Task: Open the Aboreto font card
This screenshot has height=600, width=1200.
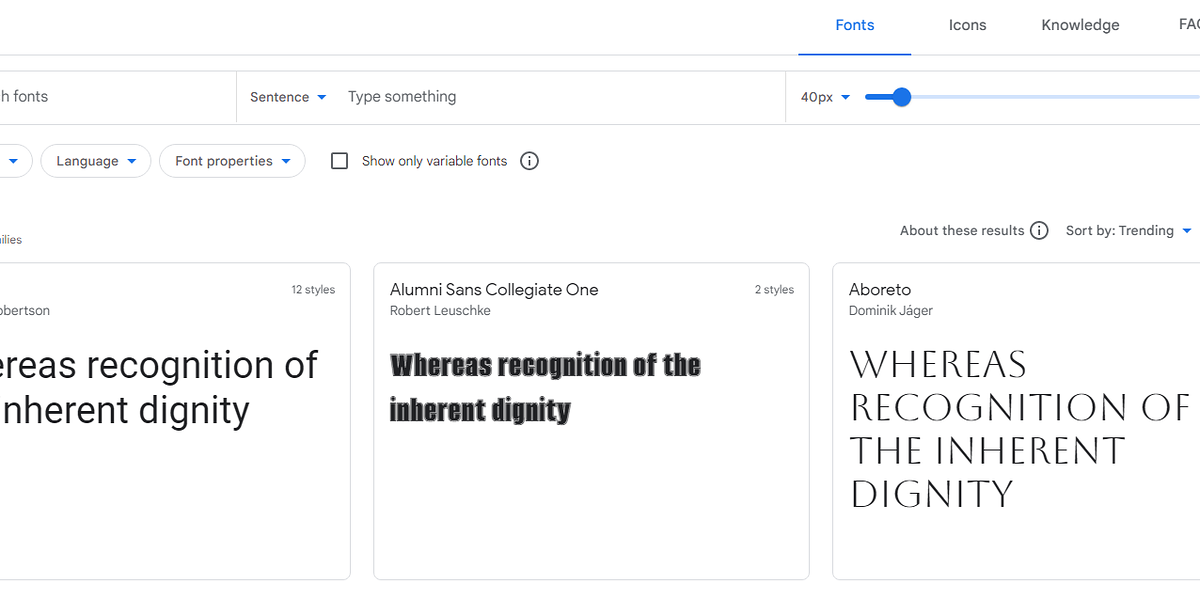Action: point(1016,421)
